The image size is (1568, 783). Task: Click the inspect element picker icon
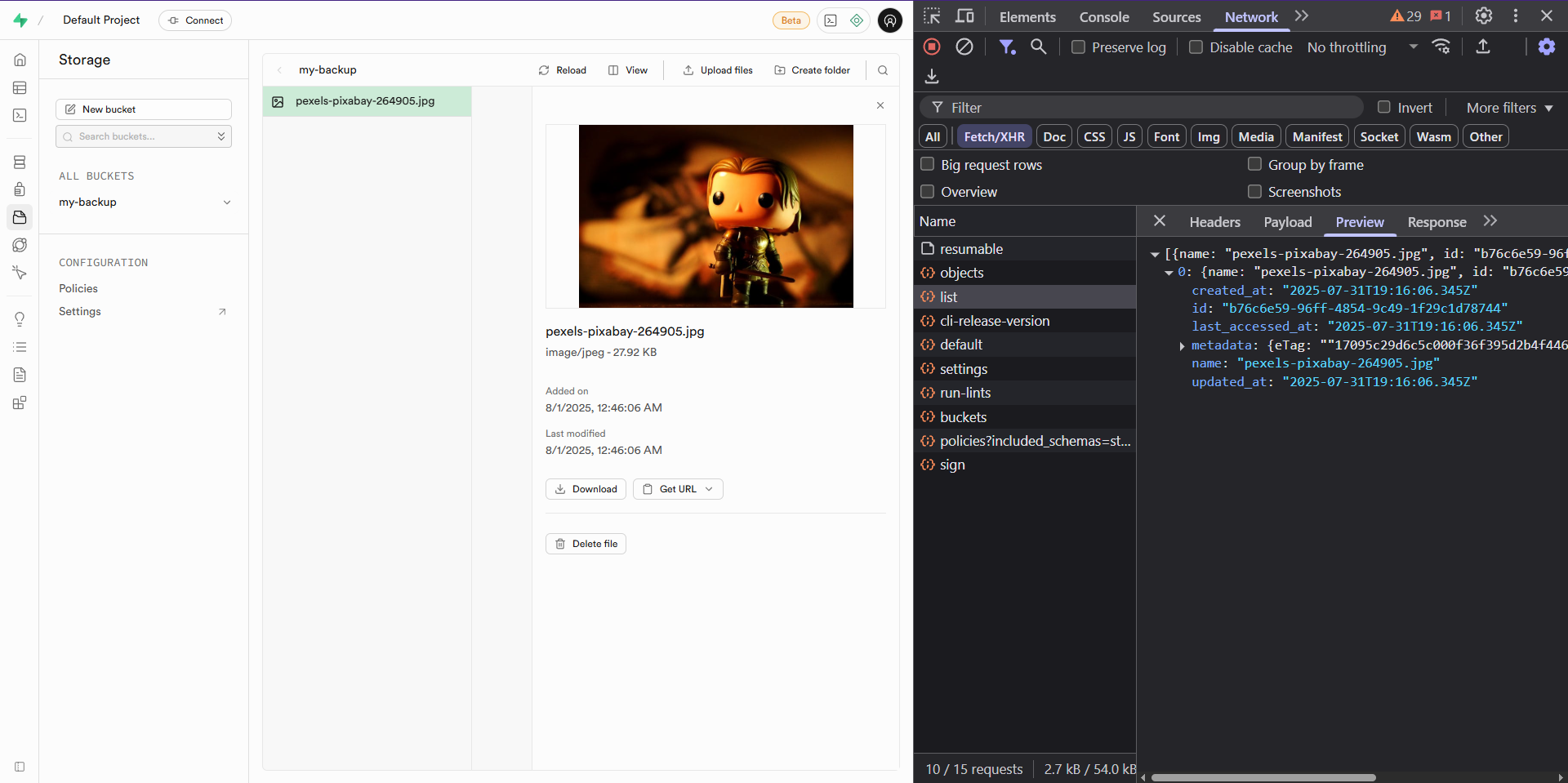click(932, 16)
